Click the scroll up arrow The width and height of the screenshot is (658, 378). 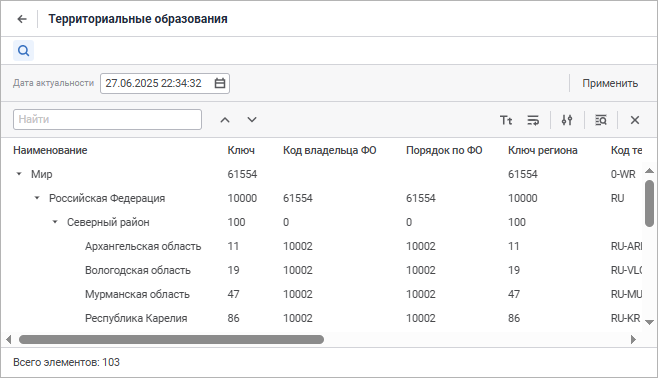coord(649,170)
